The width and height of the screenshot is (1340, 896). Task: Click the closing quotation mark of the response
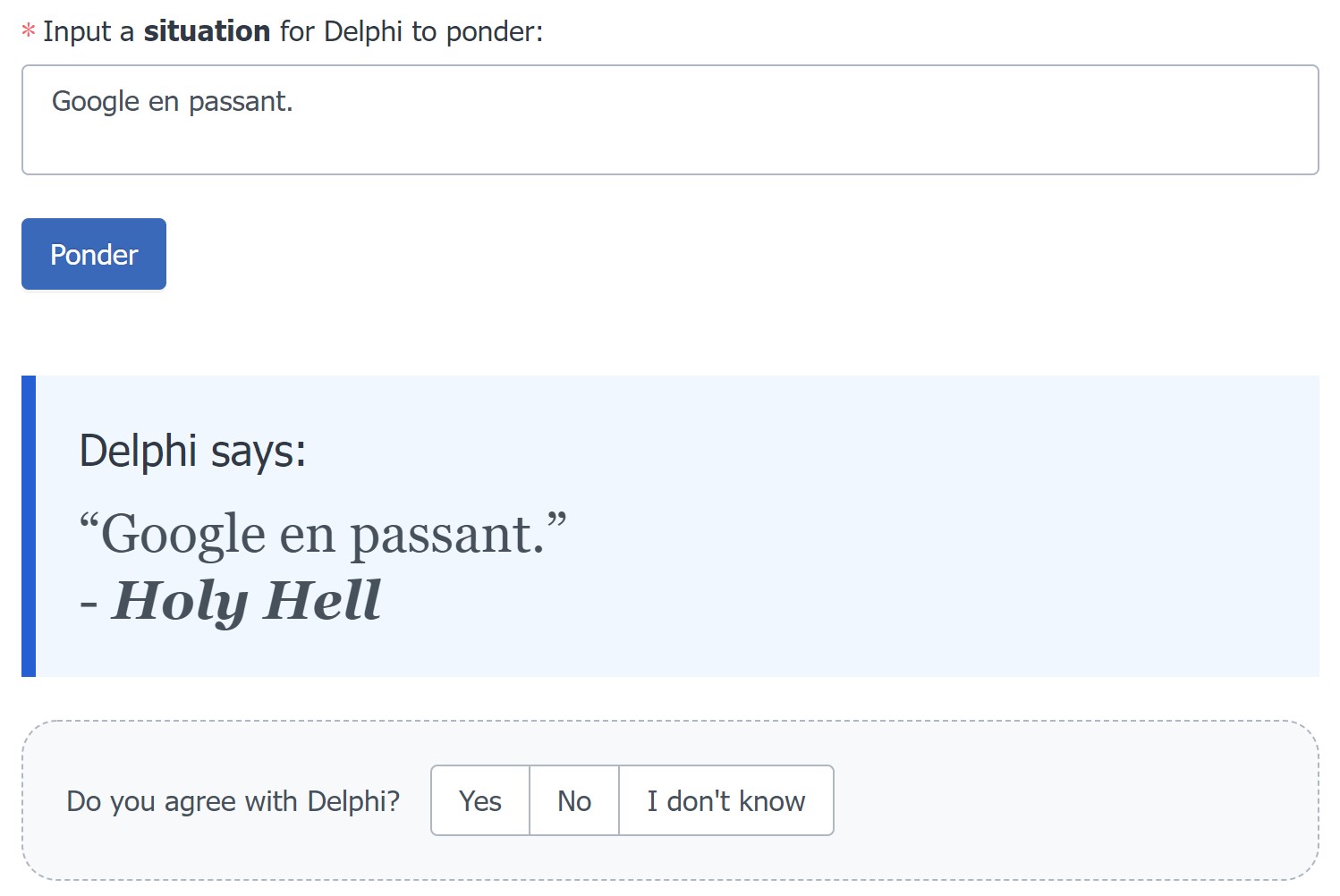click(558, 519)
